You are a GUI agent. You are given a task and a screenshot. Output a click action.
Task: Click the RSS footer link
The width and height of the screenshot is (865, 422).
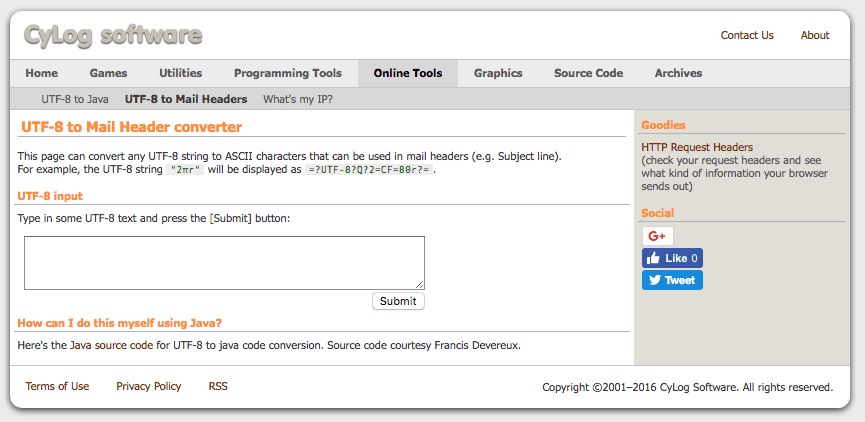218,386
